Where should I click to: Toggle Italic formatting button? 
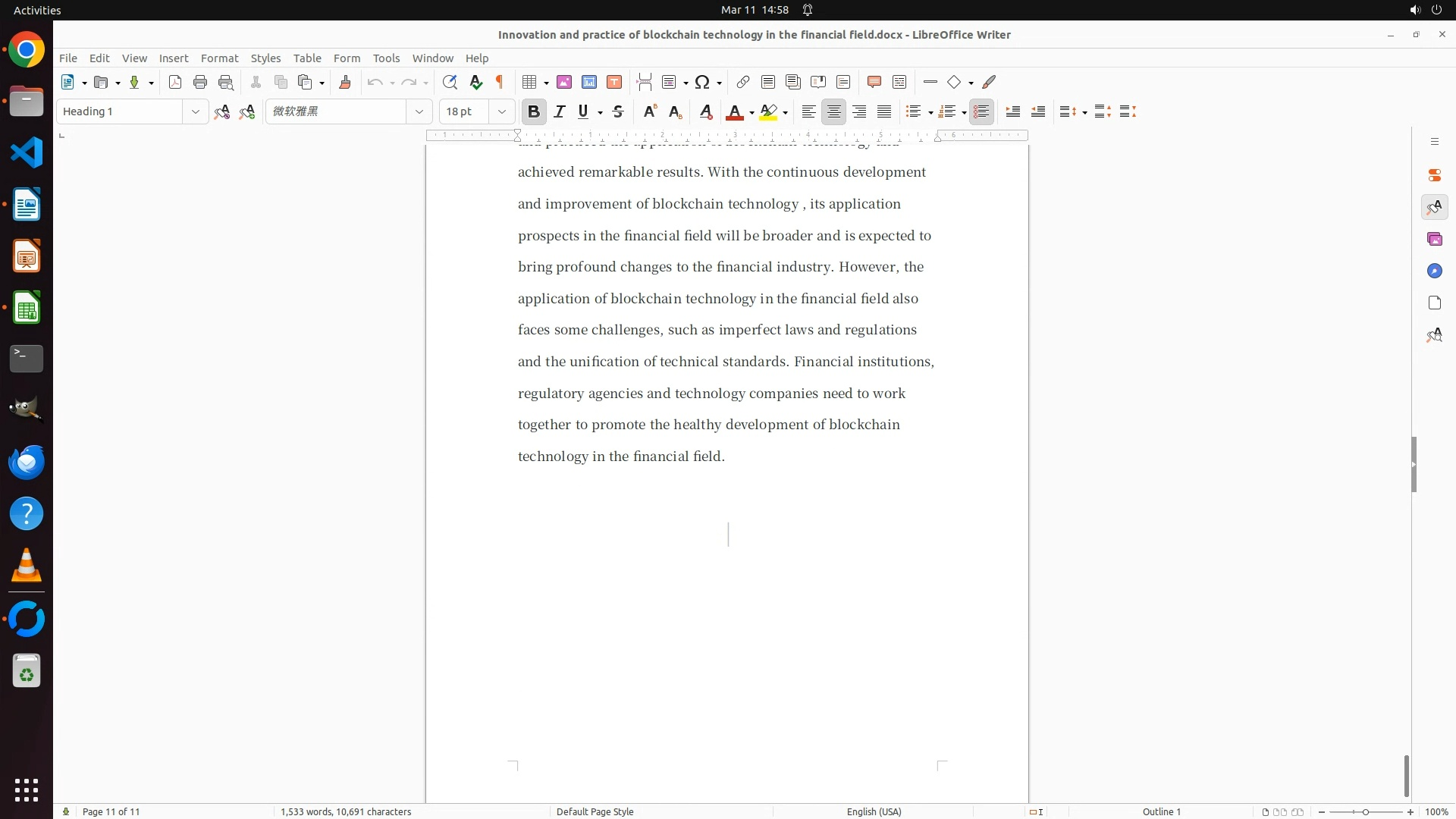tap(560, 111)
